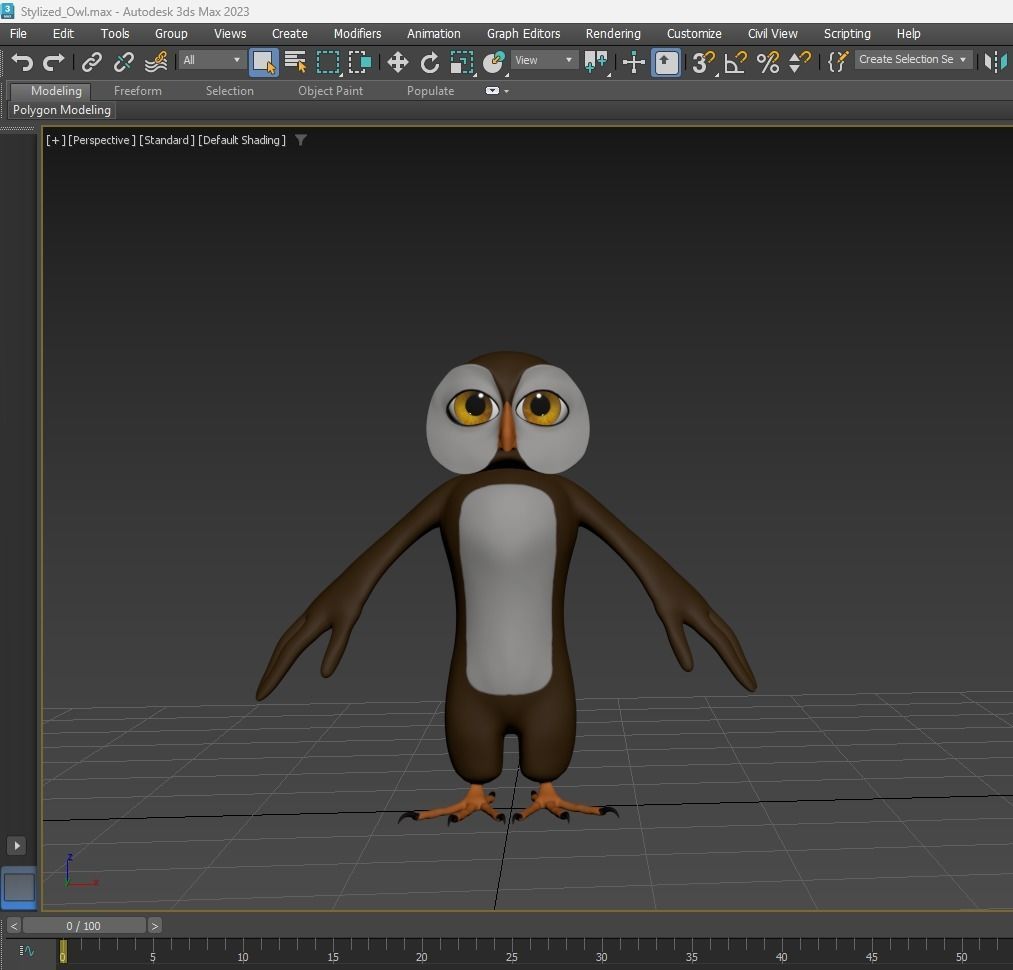Click the 0 / 100 time slider handle
This screenshot has height=970, width=1013.
tap(84, 926)
